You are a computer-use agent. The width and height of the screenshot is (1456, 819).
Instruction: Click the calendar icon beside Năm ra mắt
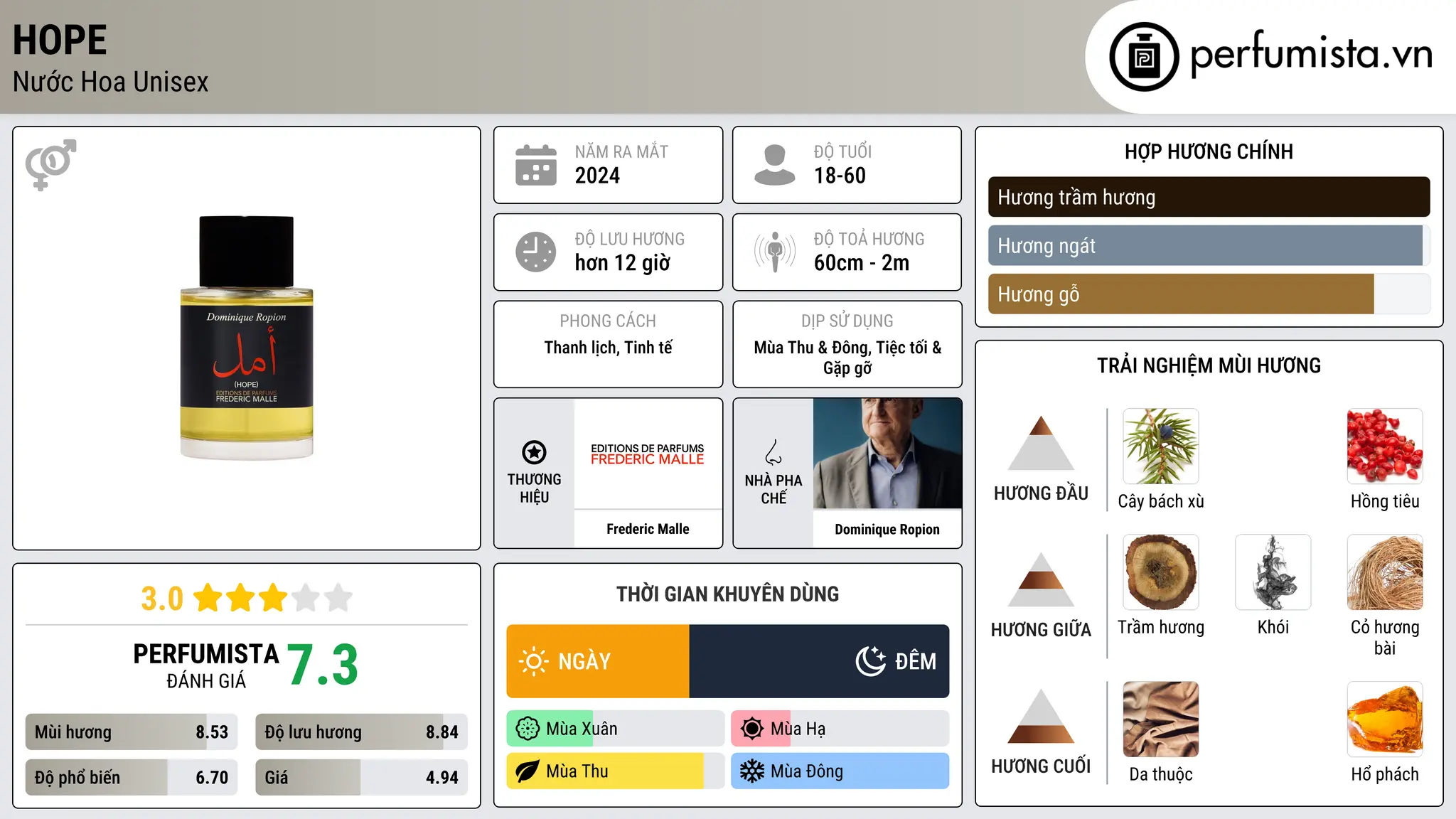tap(536, 165)
